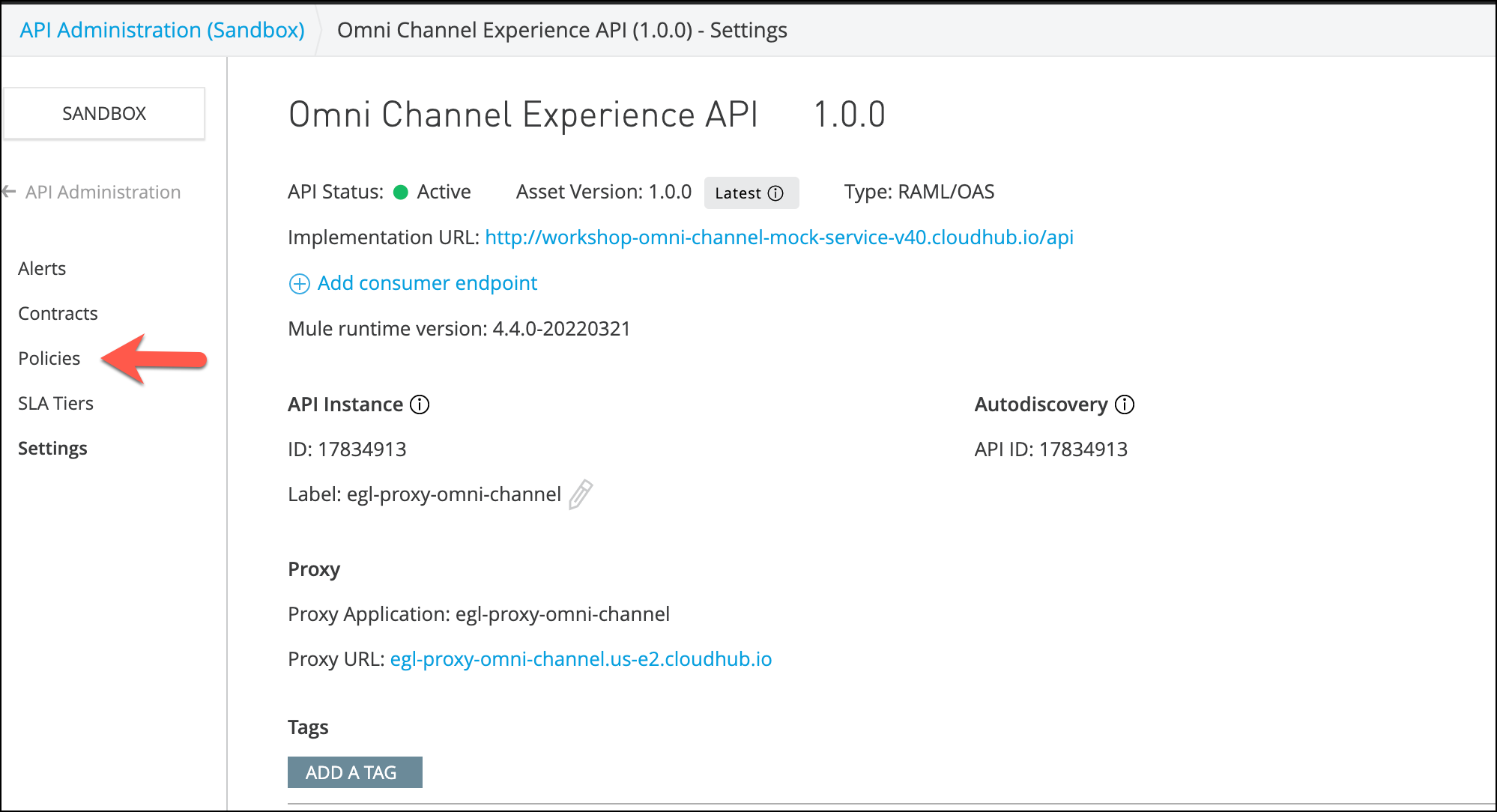Select Settings in the sidebar
The image size is (1497, 812).
coord(52,448)
